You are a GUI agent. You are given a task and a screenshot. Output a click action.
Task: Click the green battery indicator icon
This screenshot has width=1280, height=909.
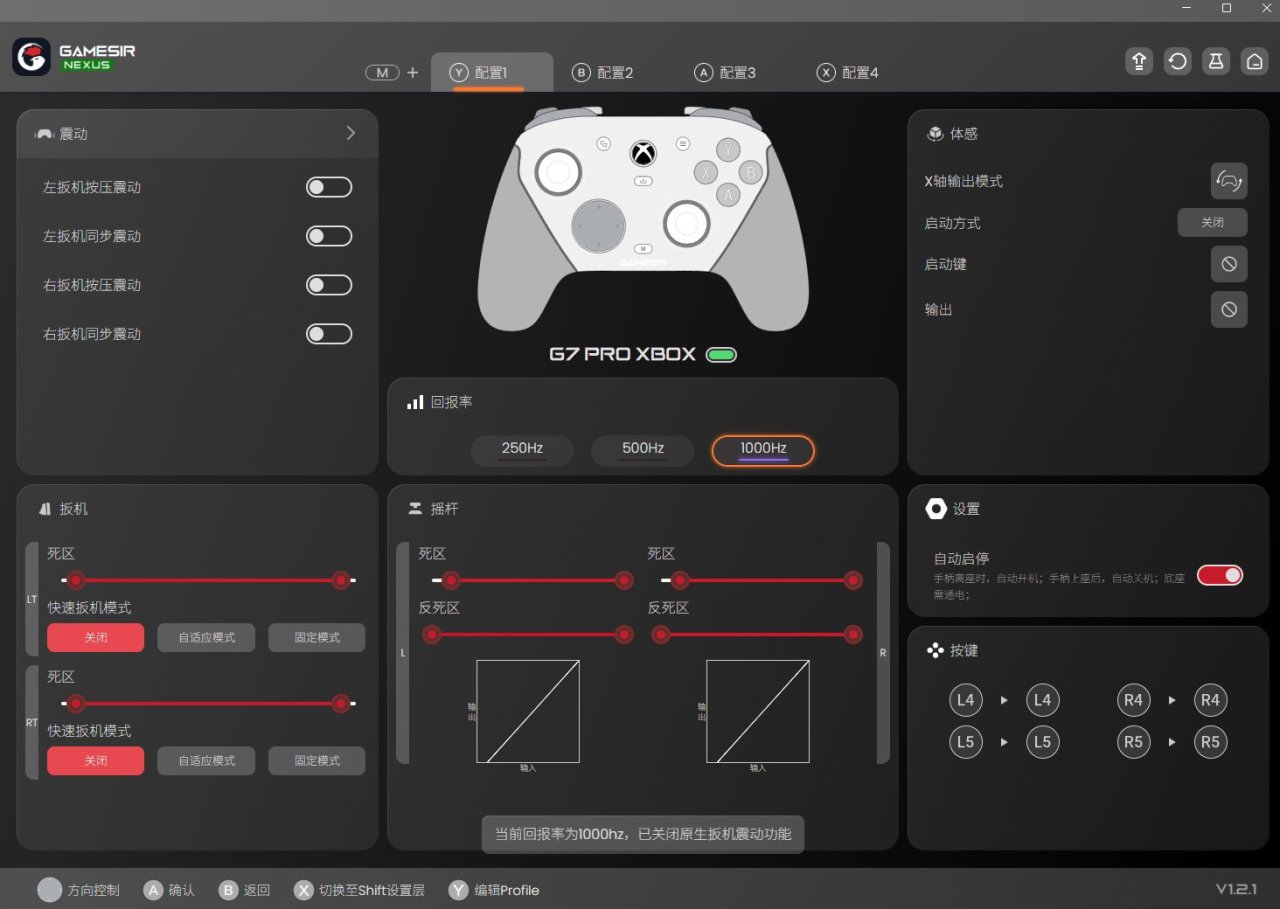coord(721,355)
